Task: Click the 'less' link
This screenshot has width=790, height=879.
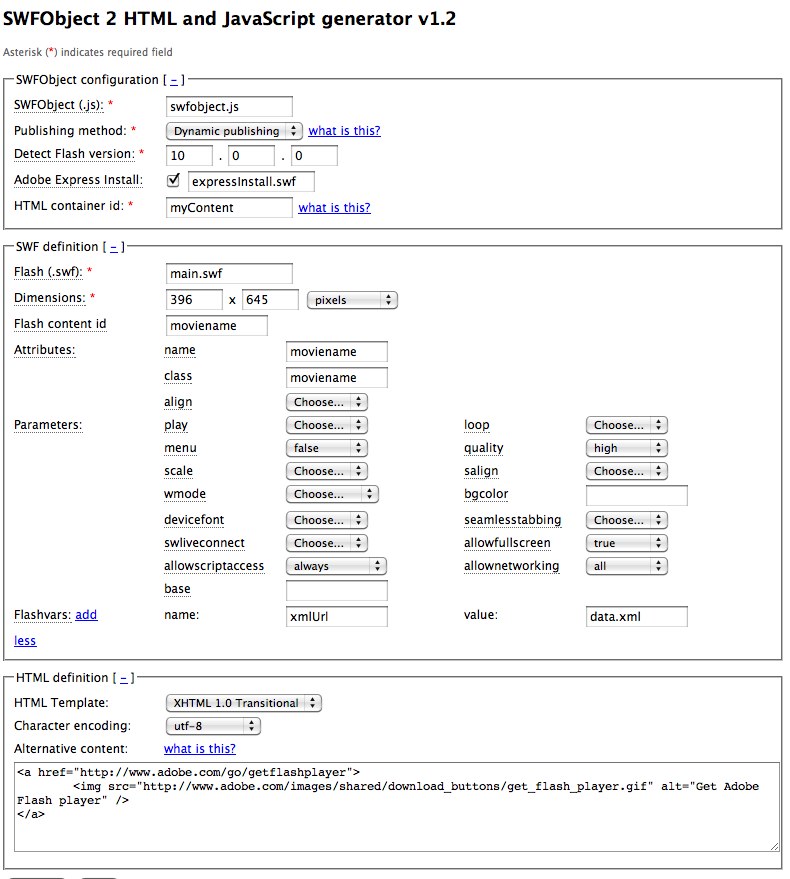Action: coord(25,640)
